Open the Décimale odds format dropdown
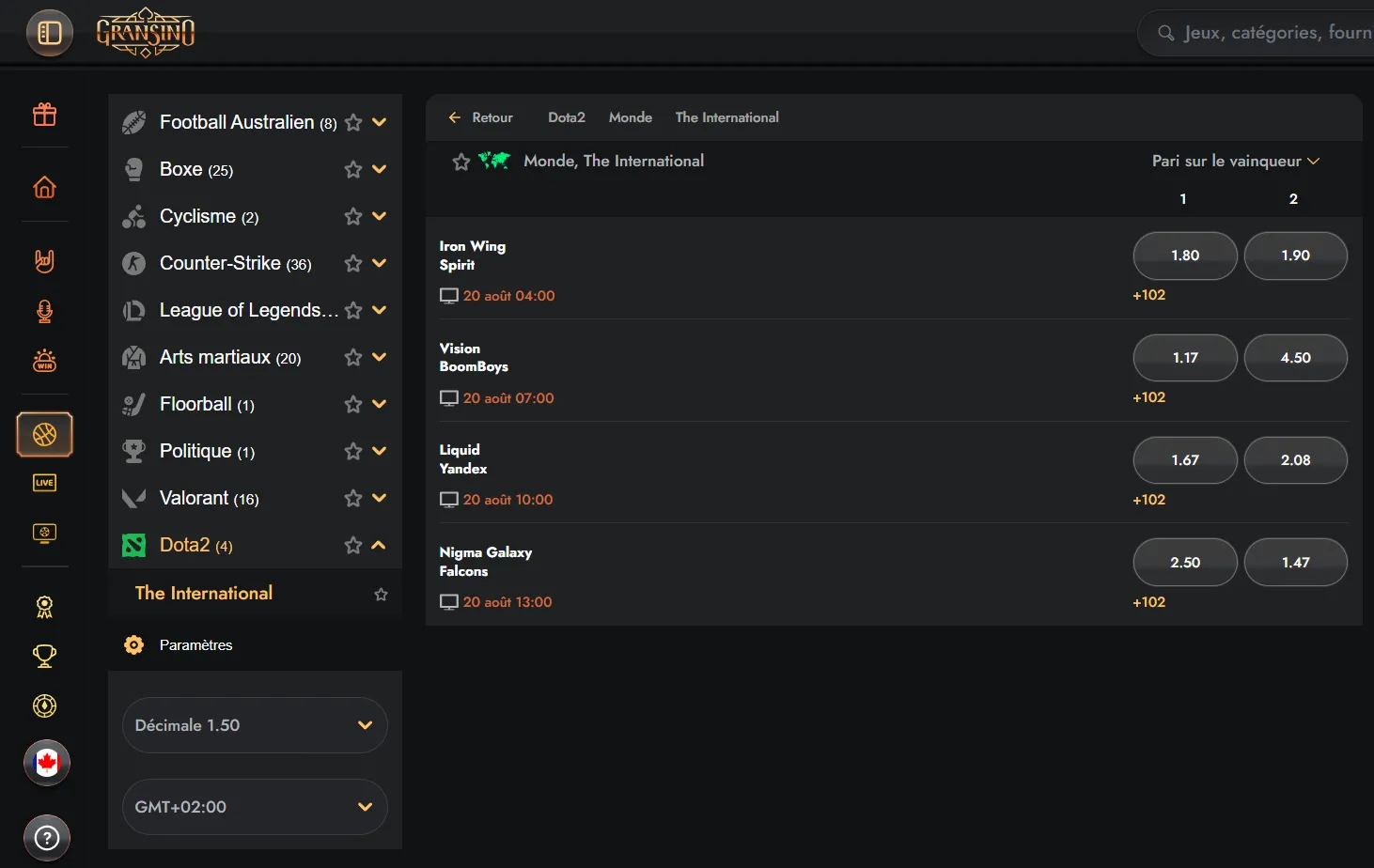 click(255, 725)
